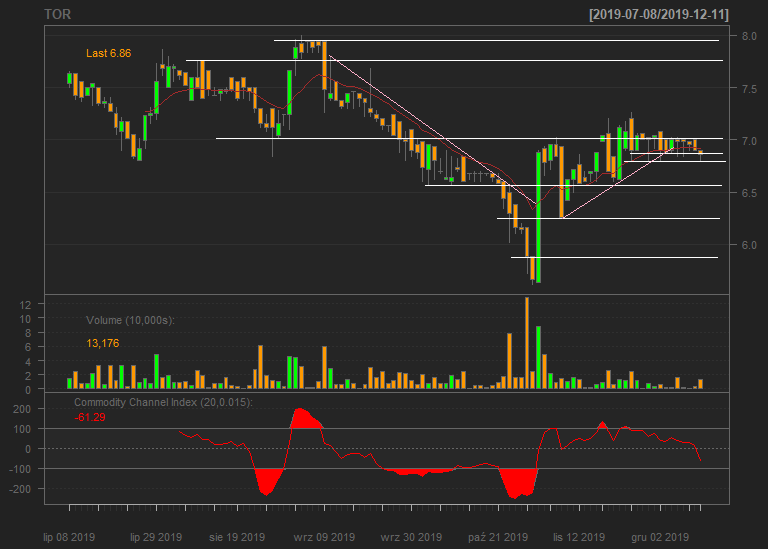Click the 7.0 price axis label

coord(749,141)
